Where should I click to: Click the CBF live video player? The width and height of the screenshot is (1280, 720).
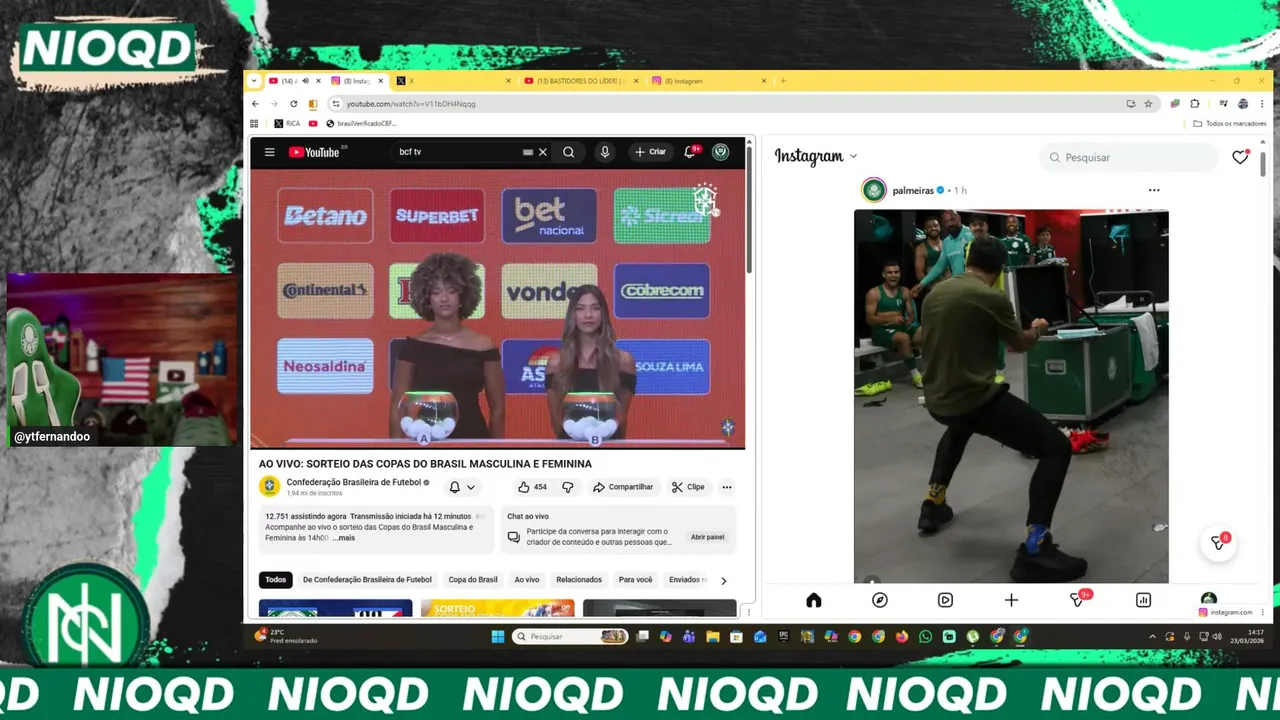pyautogui.click(x=497, y=309)
